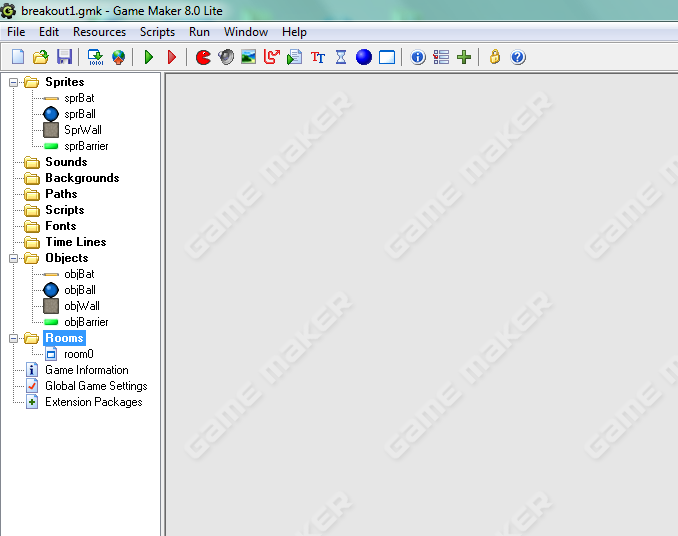The width and height of the screenshot is (678, 536).
Task: Save the game with the floppy disk icon
Action: point(64,57)
